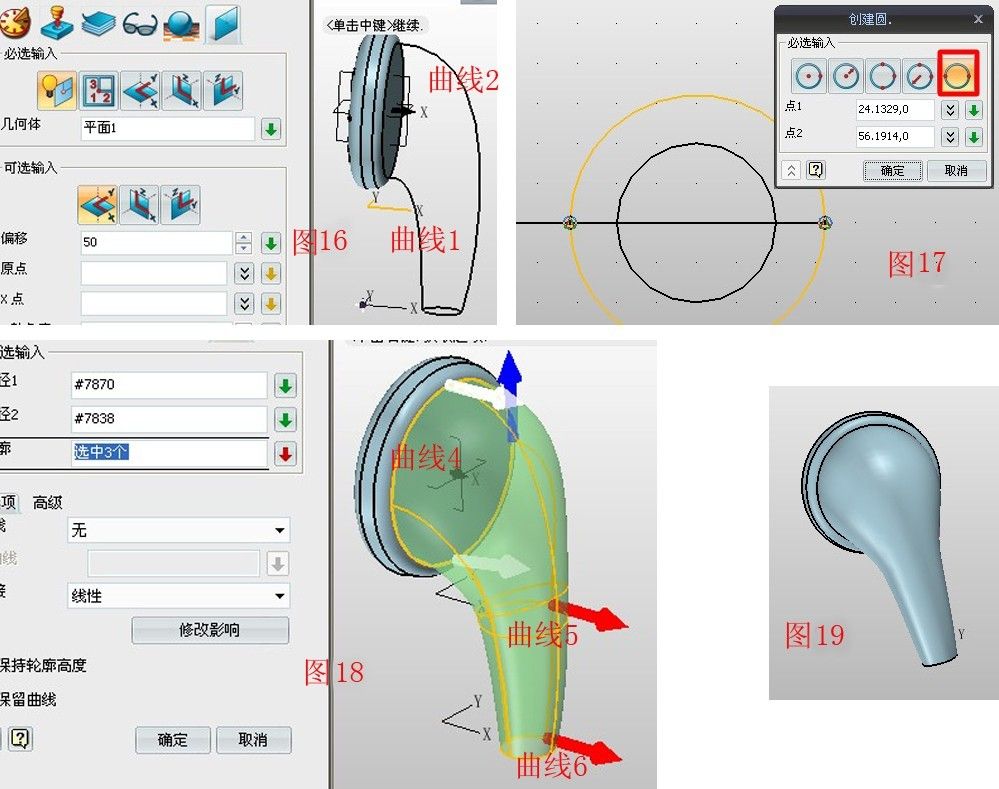
Task: Select the 3-point plane creation icon
Action: [x=99, y=91]
